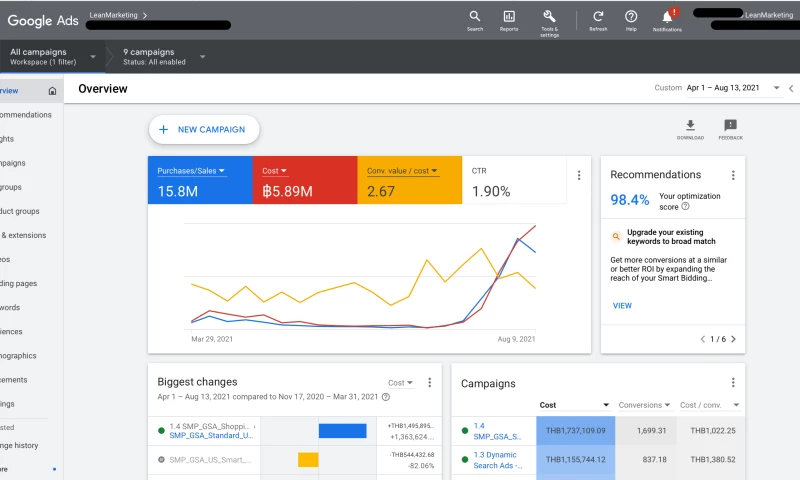Screen dimensions: 800x480
Task: Open the Search magnifier icon
Action: 475,16
